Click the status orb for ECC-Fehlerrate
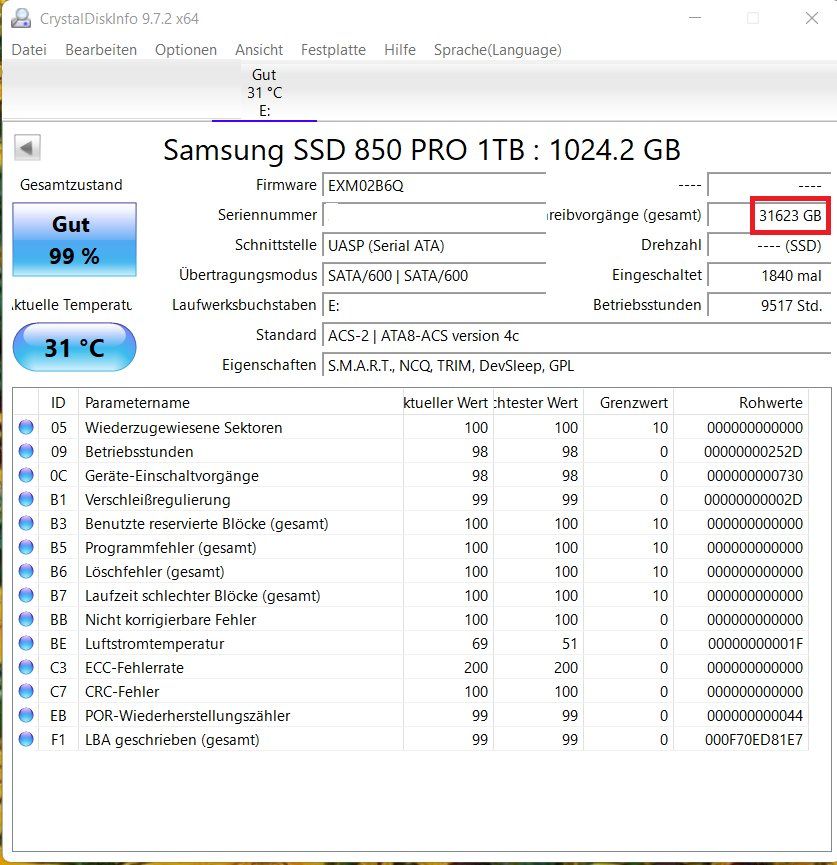 pos(26,668)
